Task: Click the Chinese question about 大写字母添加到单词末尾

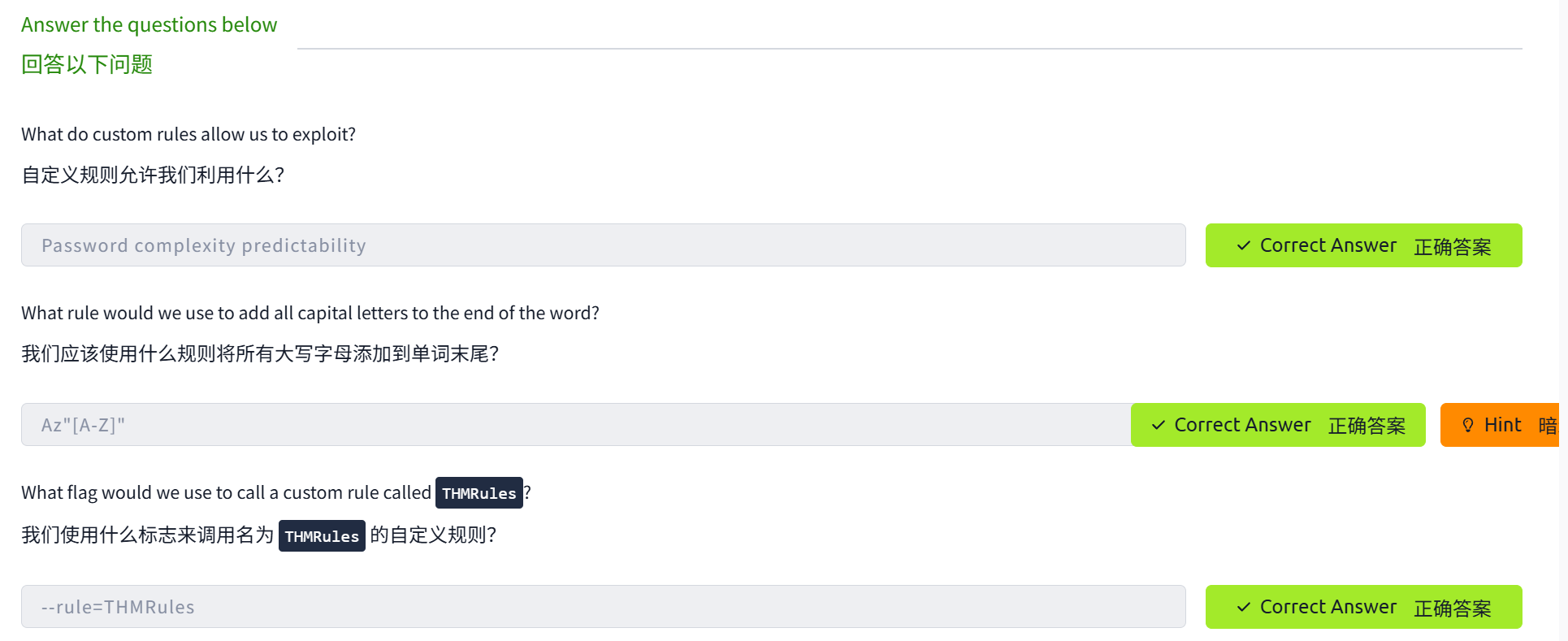Action: [260, 353]
